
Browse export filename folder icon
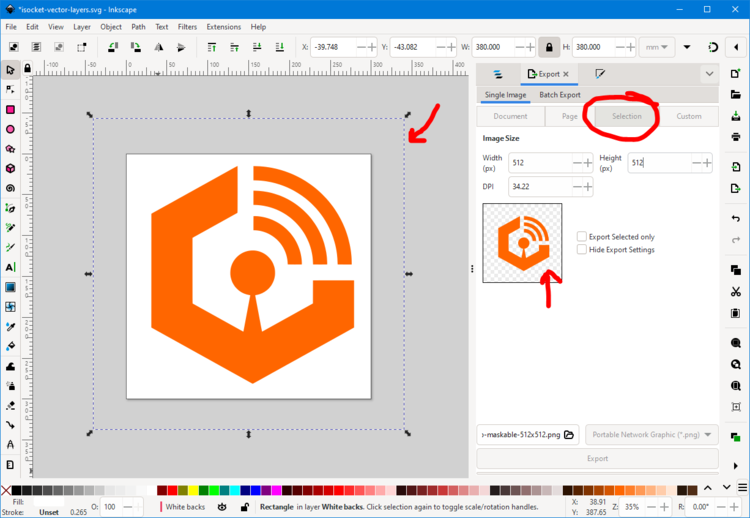569,435
